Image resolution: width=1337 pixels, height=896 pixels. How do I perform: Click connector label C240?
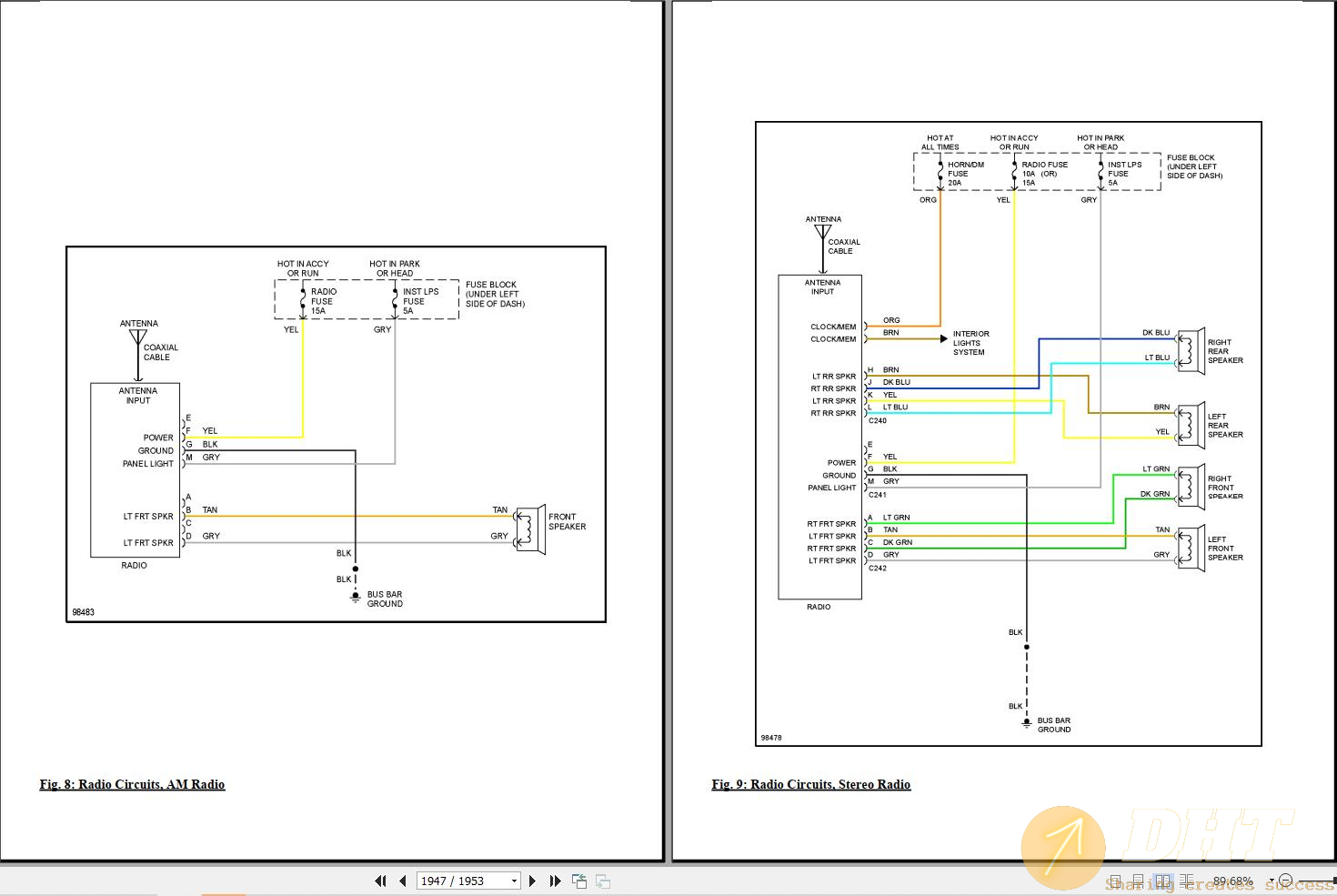[x=877, y=420]
